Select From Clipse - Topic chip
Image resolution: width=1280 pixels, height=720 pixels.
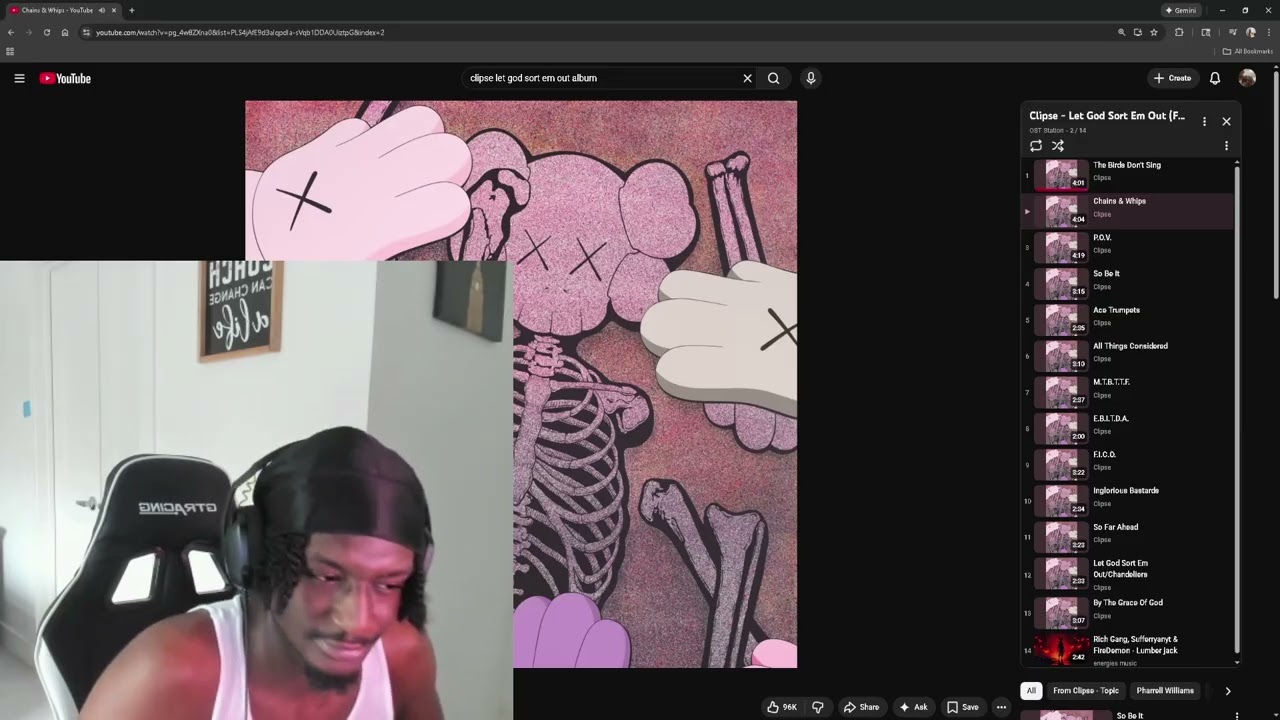(1086, 690)
